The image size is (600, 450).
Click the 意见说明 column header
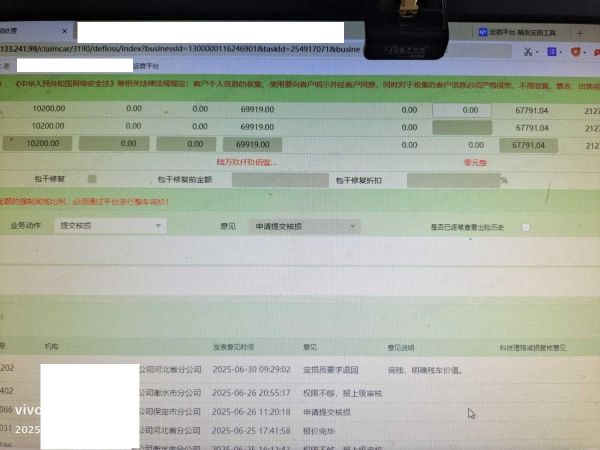[x=401, y=348]
